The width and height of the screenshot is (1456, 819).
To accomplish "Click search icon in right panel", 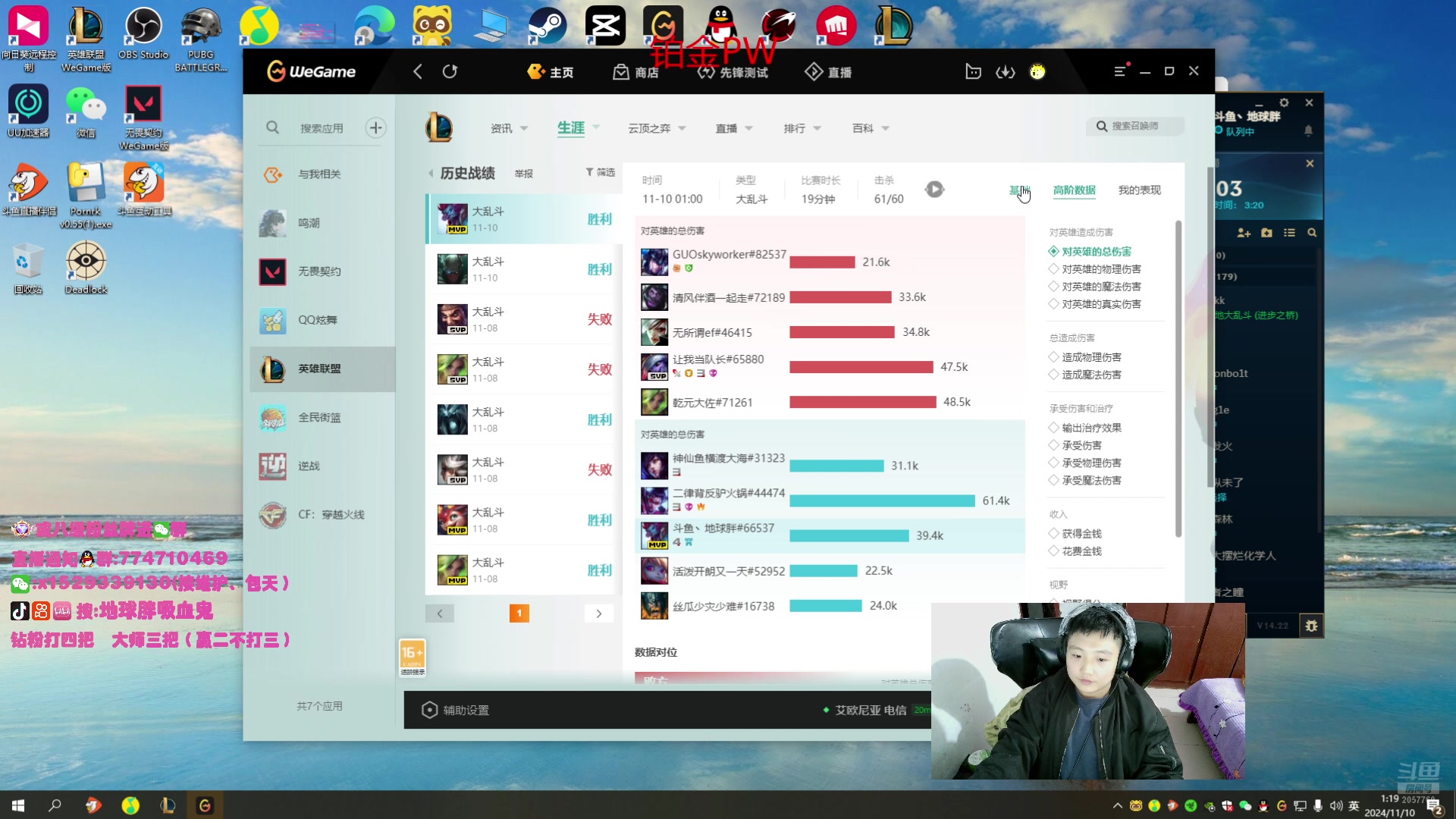I will (1312, 233).
